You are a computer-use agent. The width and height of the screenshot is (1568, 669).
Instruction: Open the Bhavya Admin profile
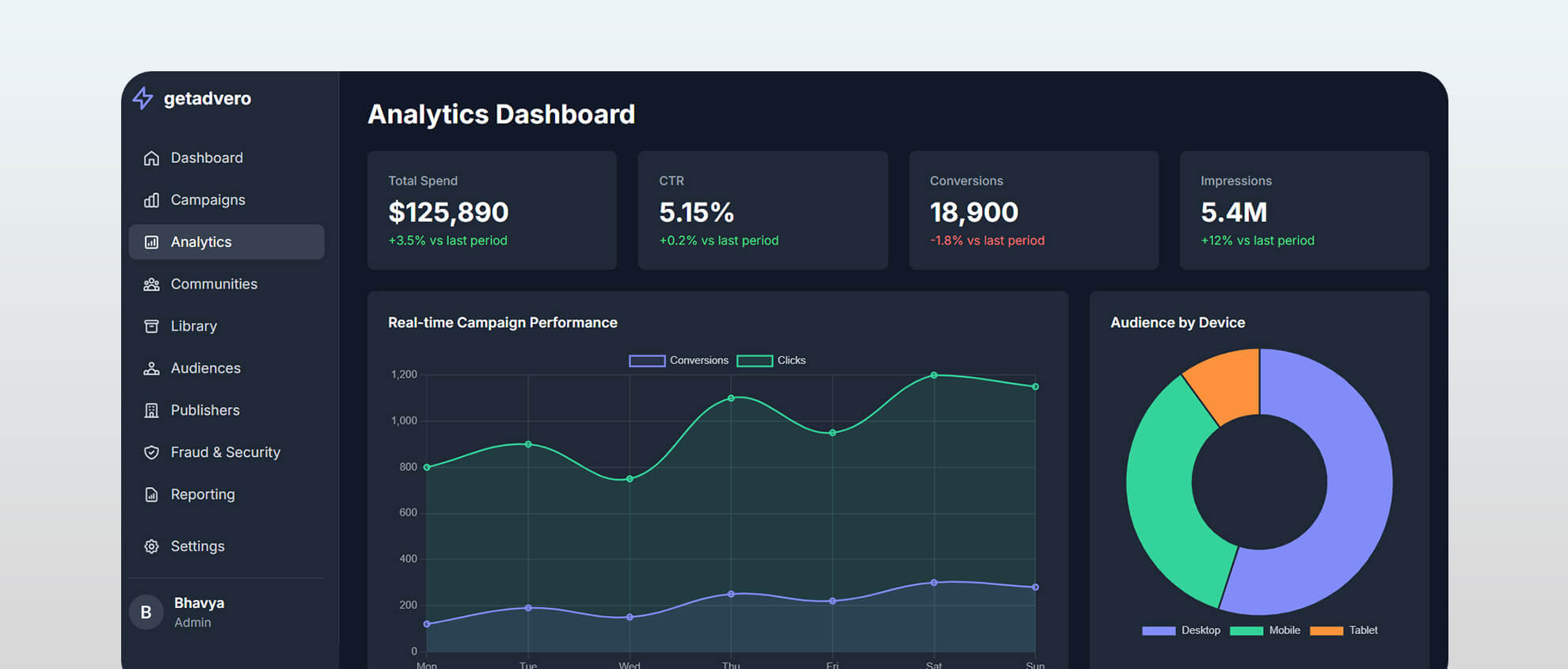click(x=198, y=612)
